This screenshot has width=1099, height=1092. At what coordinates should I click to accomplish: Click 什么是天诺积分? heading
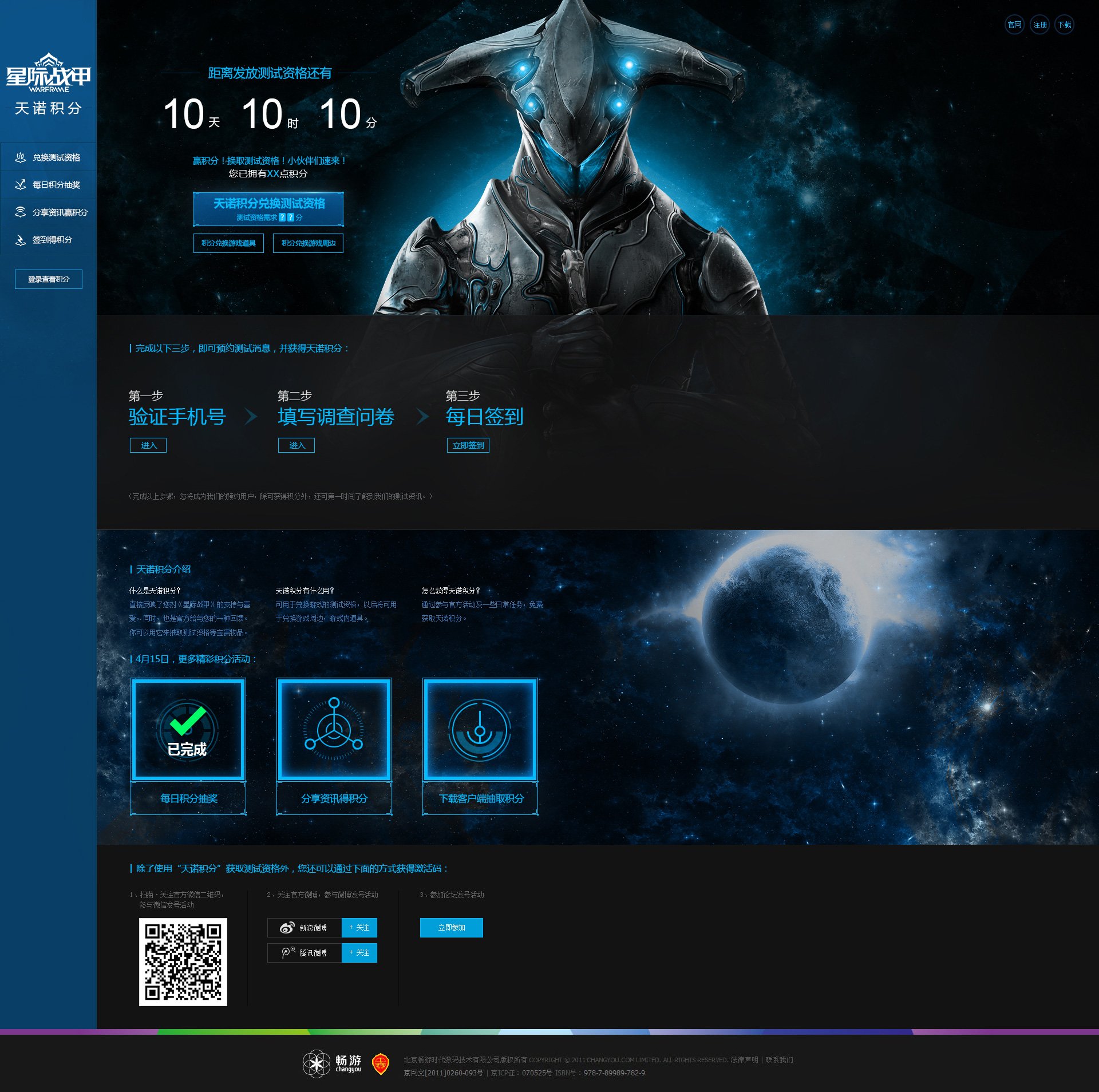tap(155, 591)
